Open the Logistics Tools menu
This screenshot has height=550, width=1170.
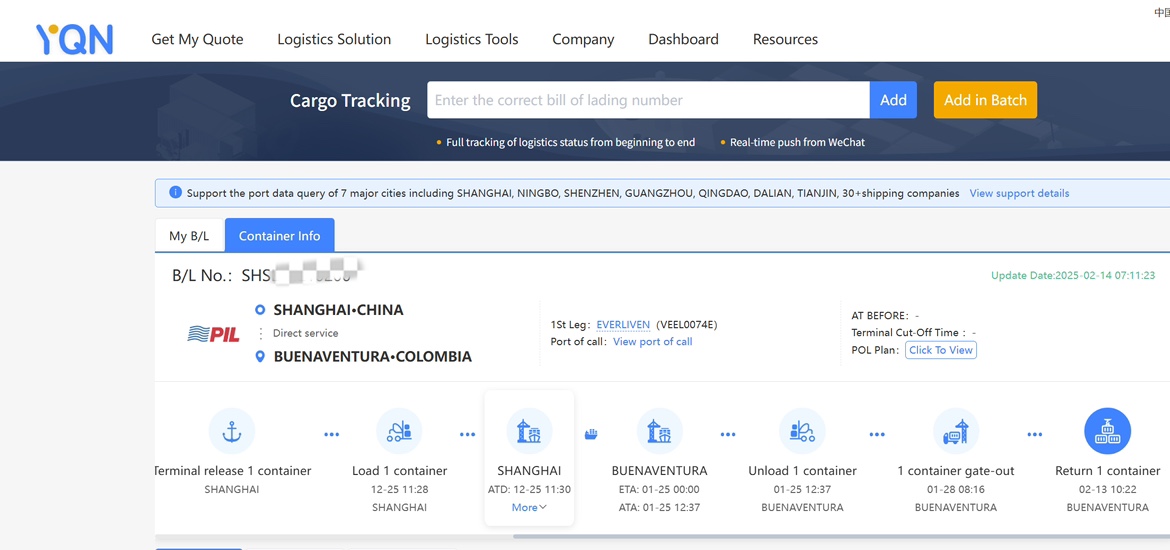coord(472,40)
